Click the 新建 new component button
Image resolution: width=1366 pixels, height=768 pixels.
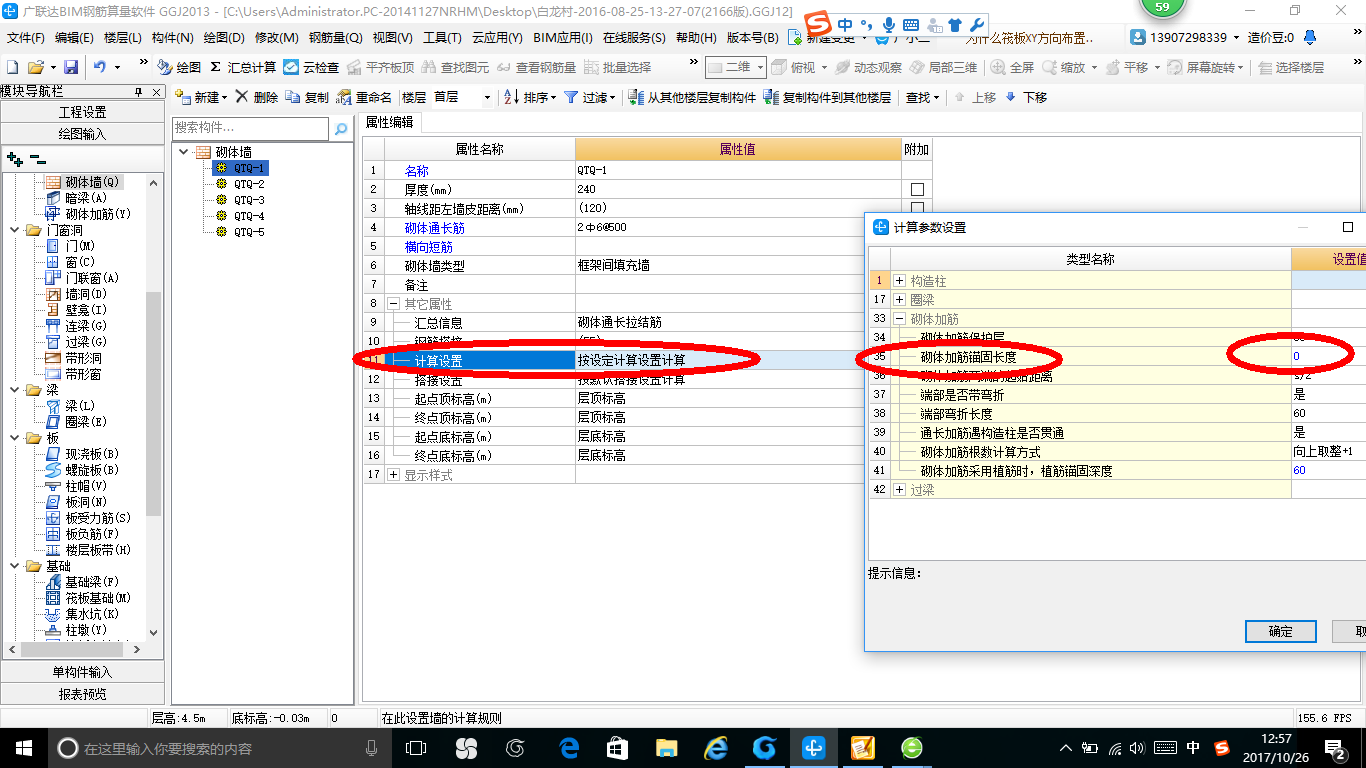pyautogui.click(x=201, y=97)
